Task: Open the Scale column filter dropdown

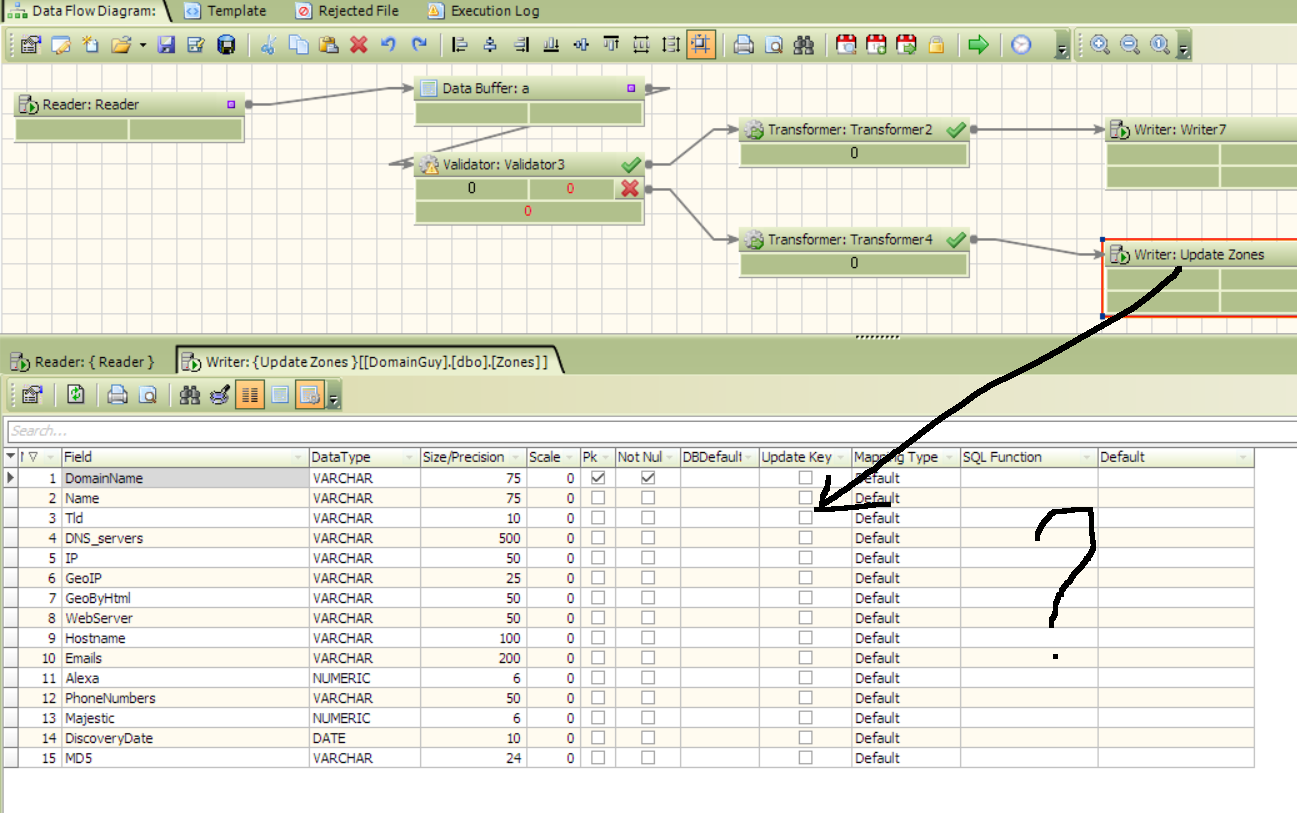Action: click(569, 458)
